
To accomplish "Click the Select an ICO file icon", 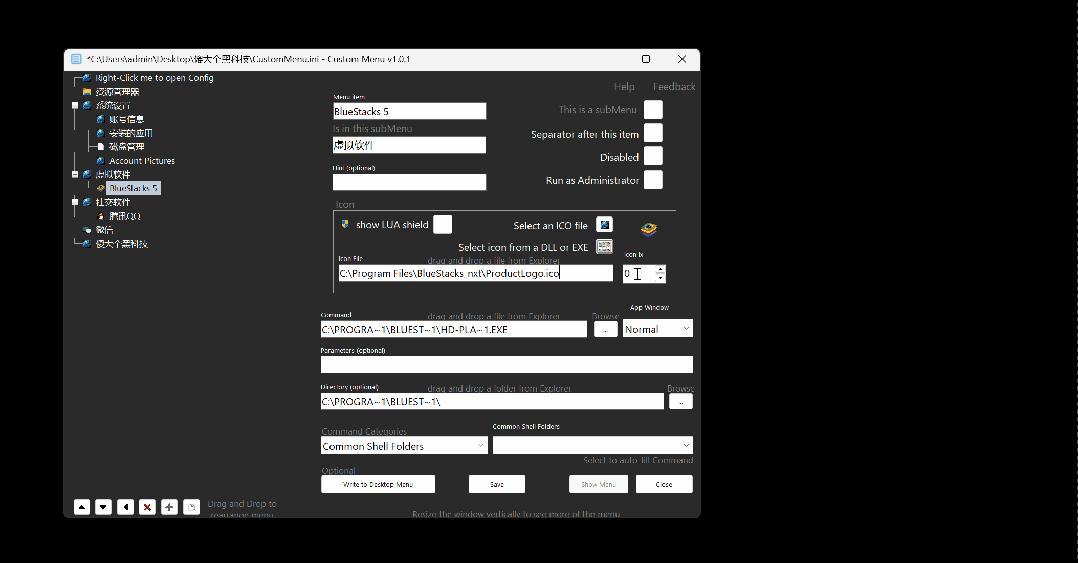I will click(604, 225).
